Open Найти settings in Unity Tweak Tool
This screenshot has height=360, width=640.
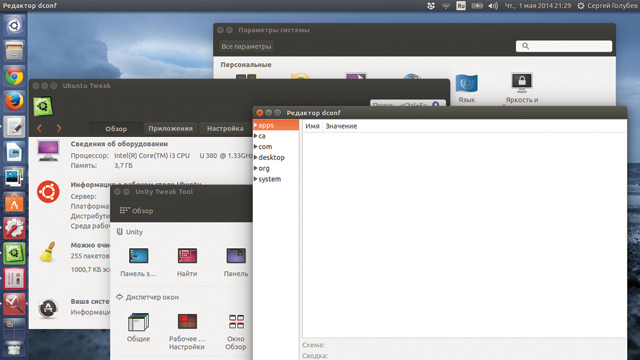[187, 262]
